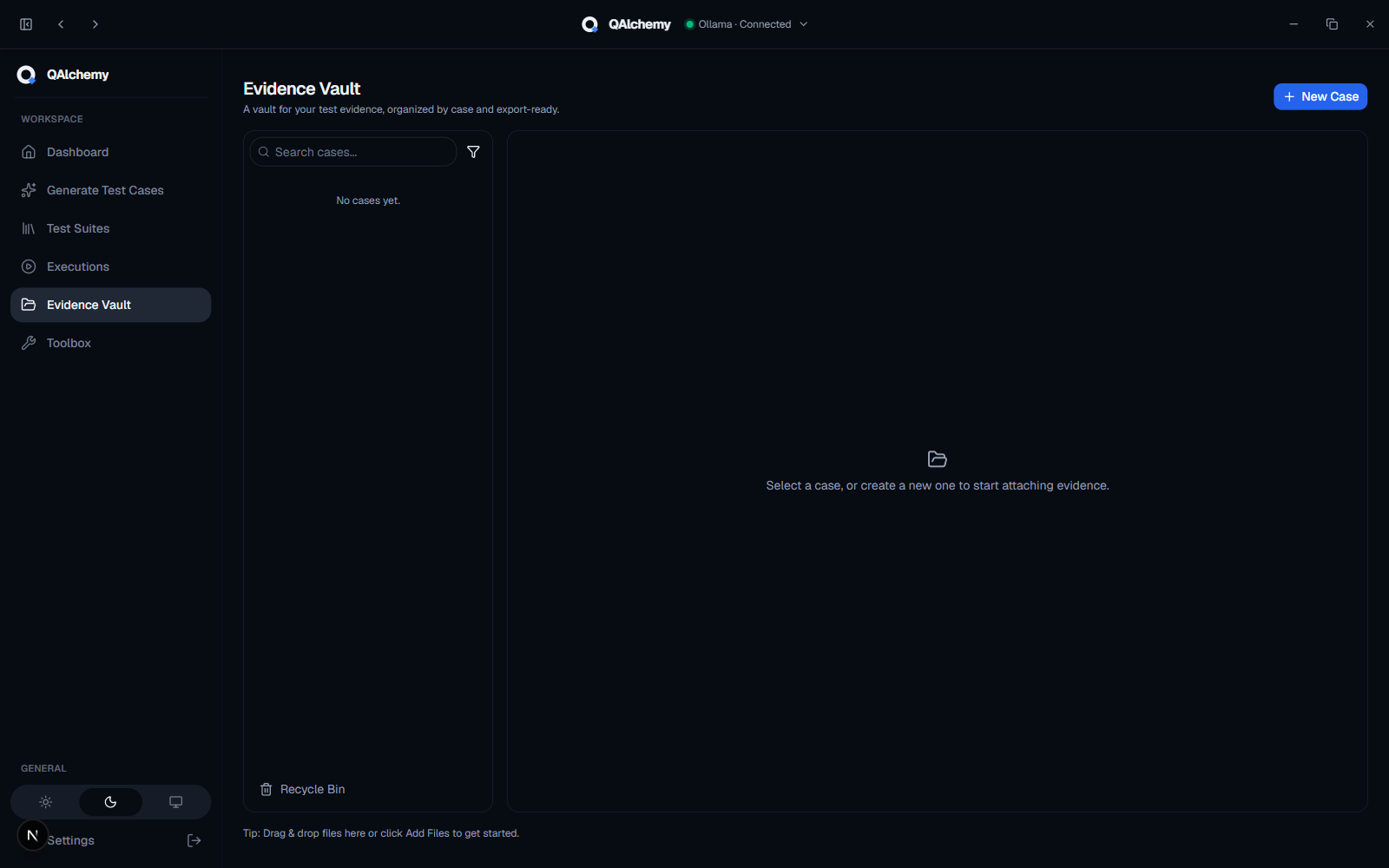Go to Test Suites
The width and height of the screenshot is (1389, 868).
click(110, 228)
